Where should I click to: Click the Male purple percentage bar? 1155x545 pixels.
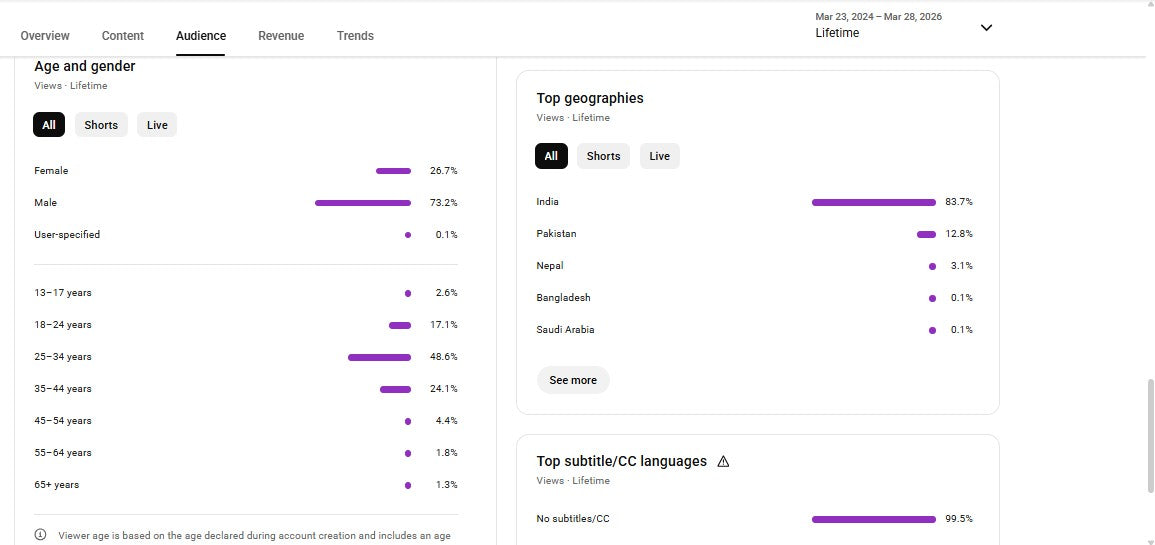coord(362,203)
